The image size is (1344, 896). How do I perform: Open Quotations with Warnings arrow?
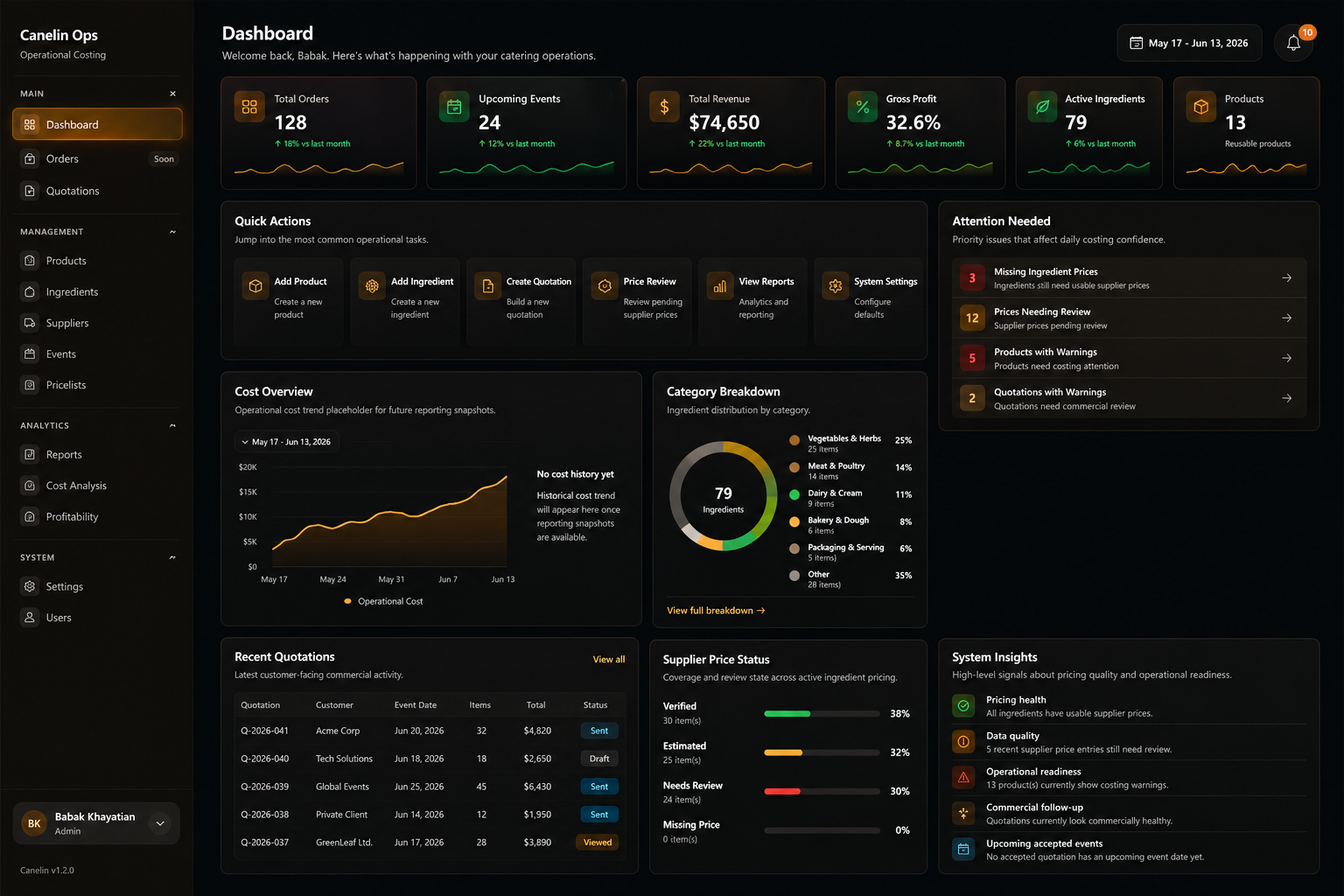click(1286, 398)
